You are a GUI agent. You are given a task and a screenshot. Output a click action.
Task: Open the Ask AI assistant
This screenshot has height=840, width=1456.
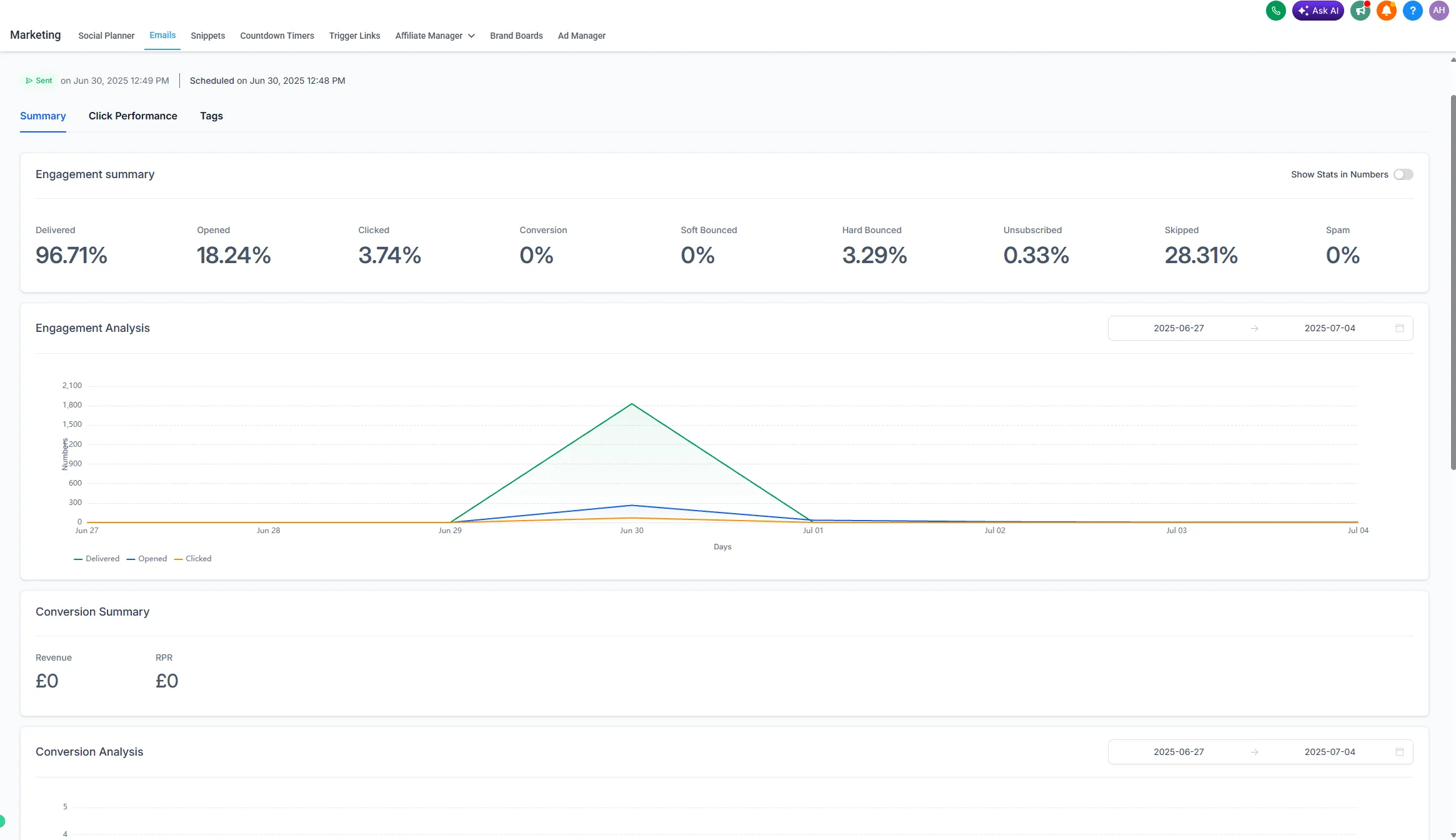[x=1318, y=11]
